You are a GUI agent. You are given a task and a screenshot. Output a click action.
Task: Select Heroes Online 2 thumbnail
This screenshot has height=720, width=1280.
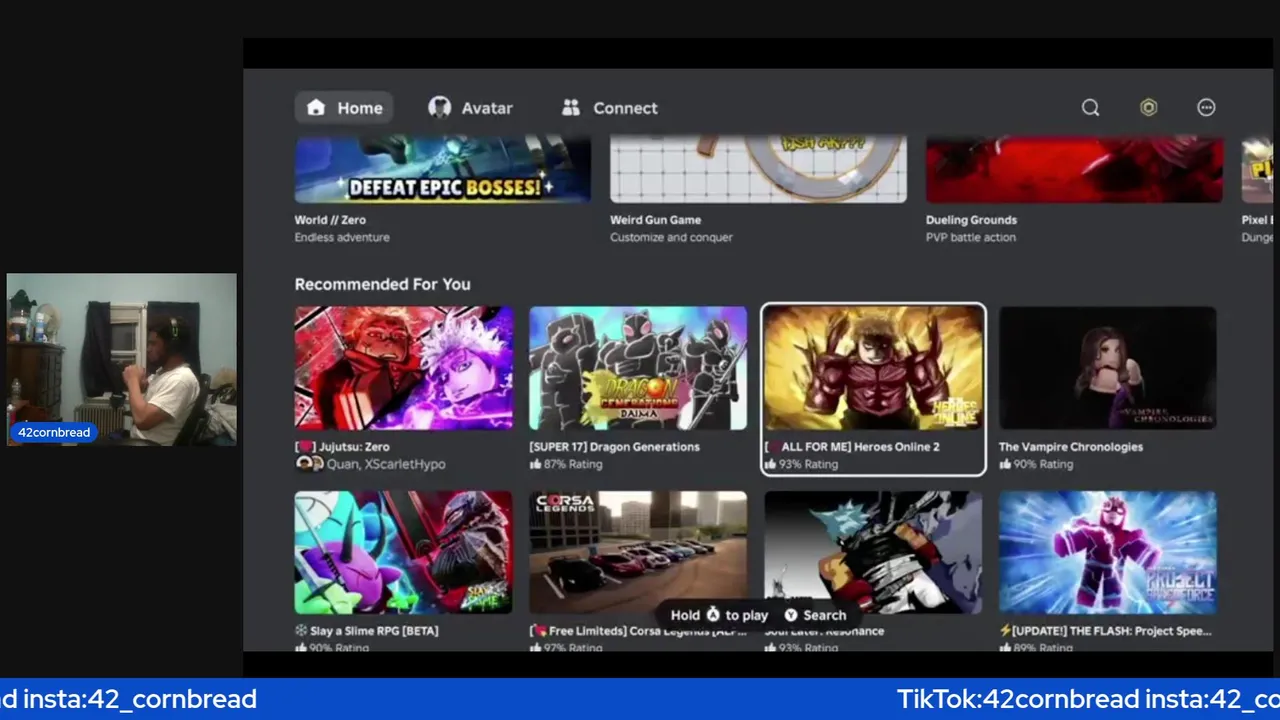[x=873, y=368]
